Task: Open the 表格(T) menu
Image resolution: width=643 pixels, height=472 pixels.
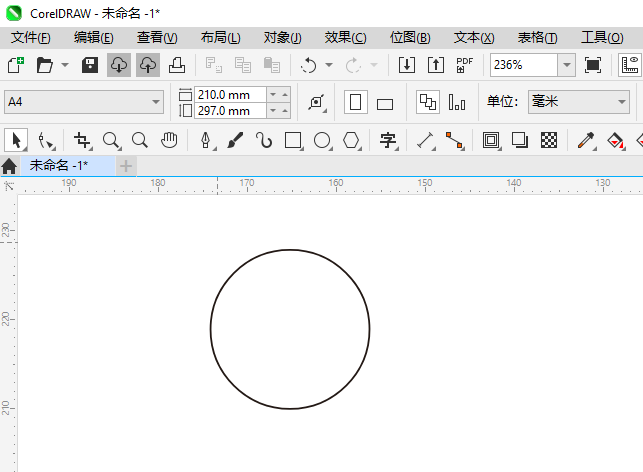Action: click(x=538, y=38)
